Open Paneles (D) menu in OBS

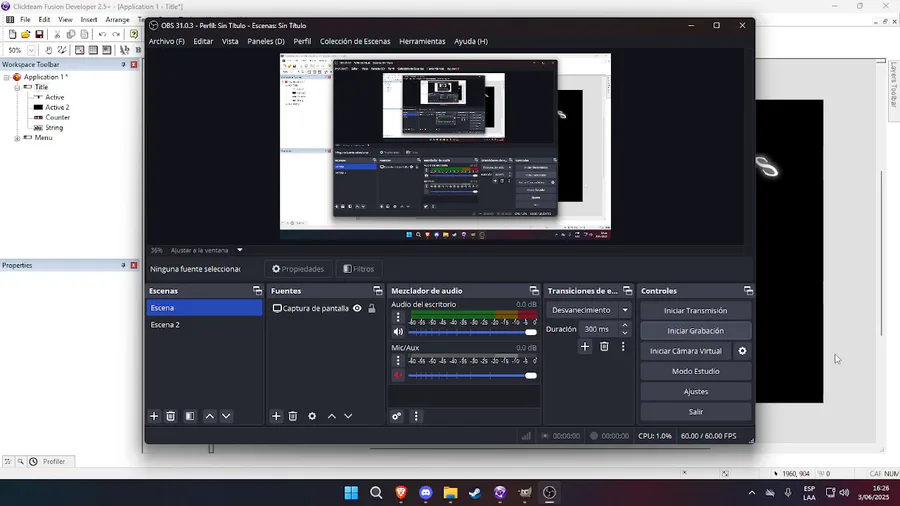tap(266, 41)
